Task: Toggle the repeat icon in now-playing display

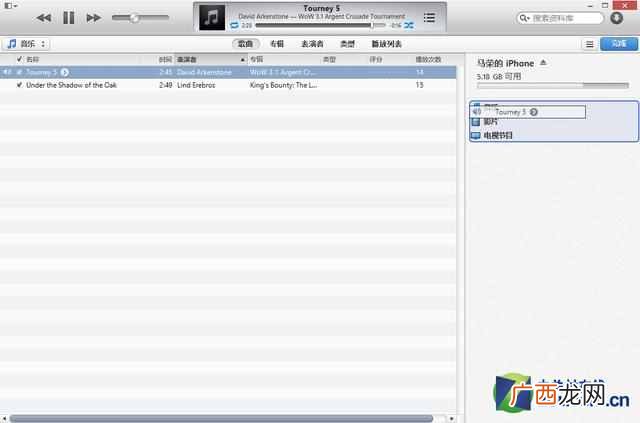Action: [x=234, y=25]
